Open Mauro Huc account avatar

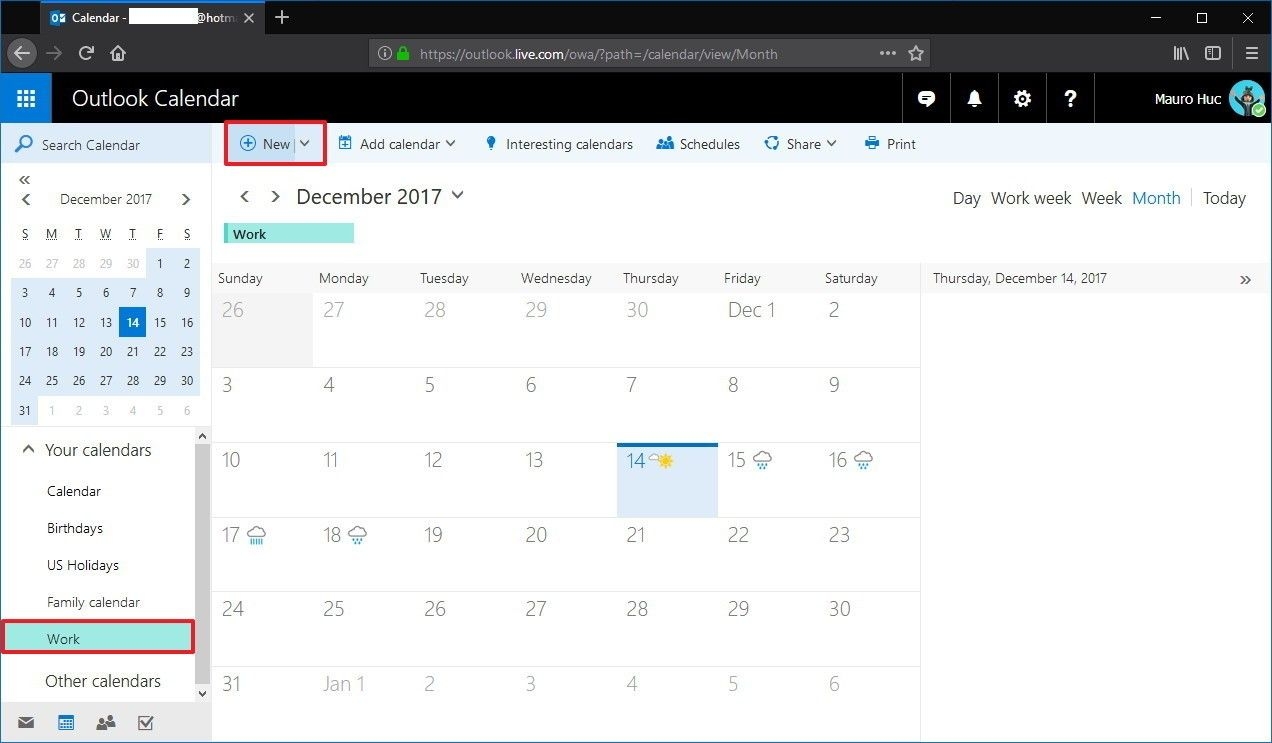pos(1247,99)
